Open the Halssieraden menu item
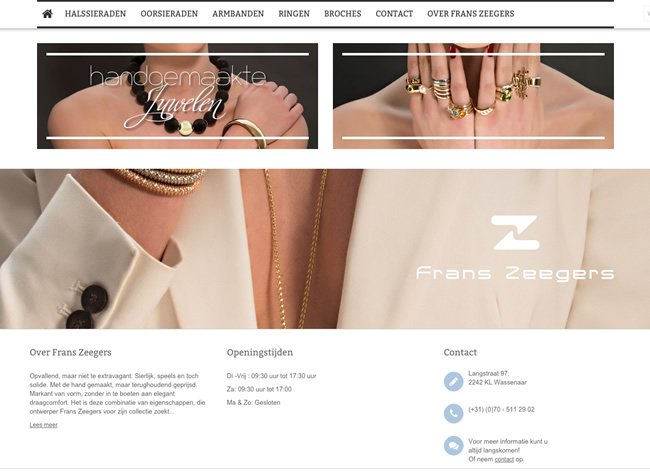Screen dimensions: 650x472 tap(95, 14)
